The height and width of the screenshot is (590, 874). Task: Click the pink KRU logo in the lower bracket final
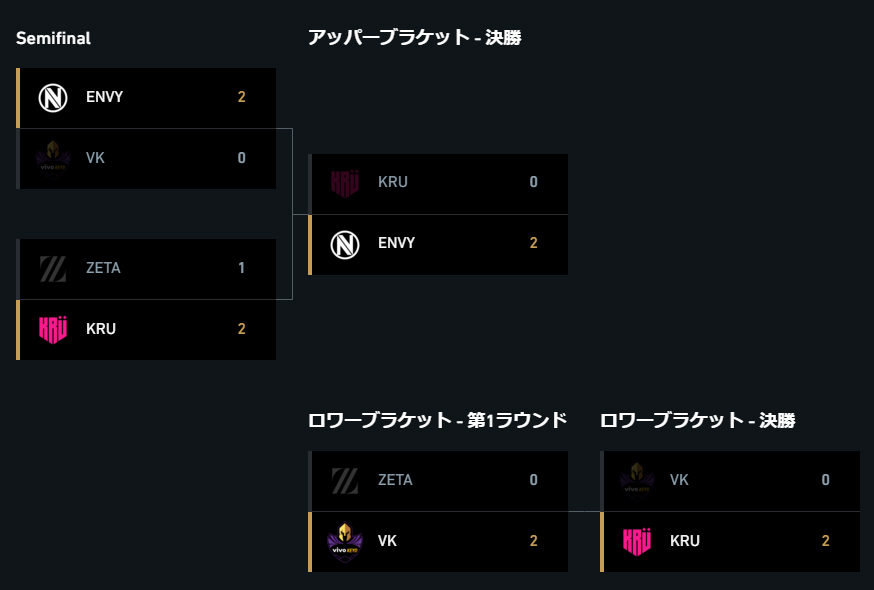tap(637, 541)
